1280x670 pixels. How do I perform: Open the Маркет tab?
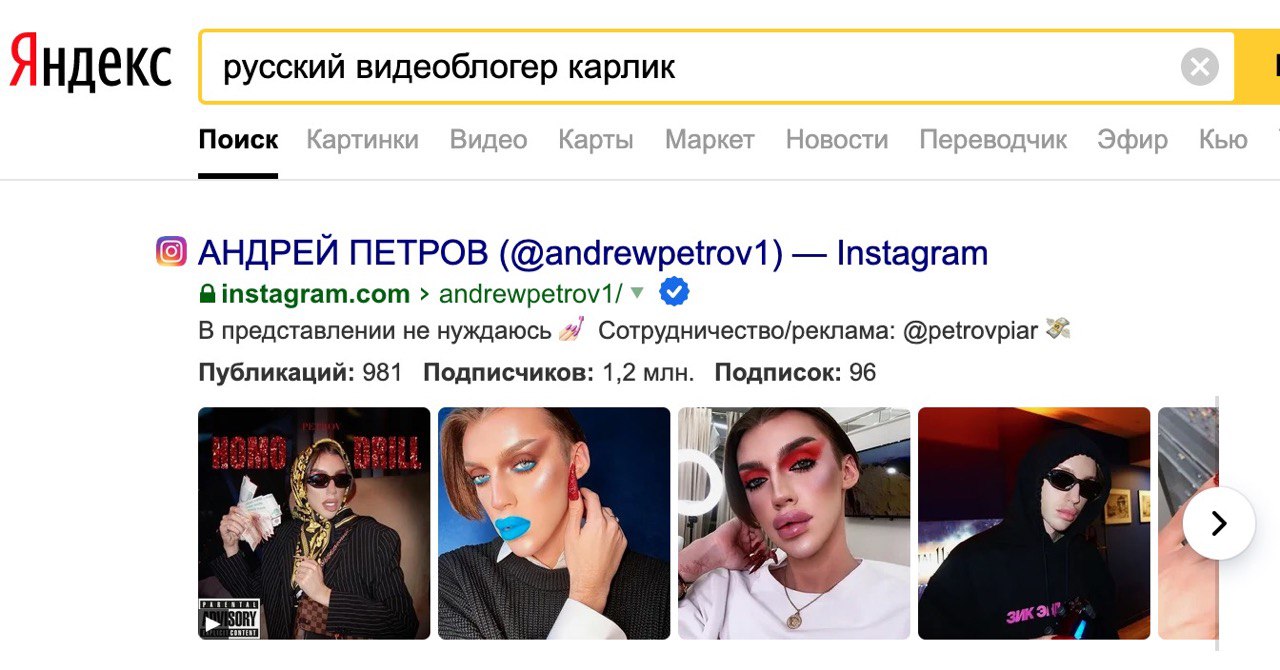(x=710, y=139)
